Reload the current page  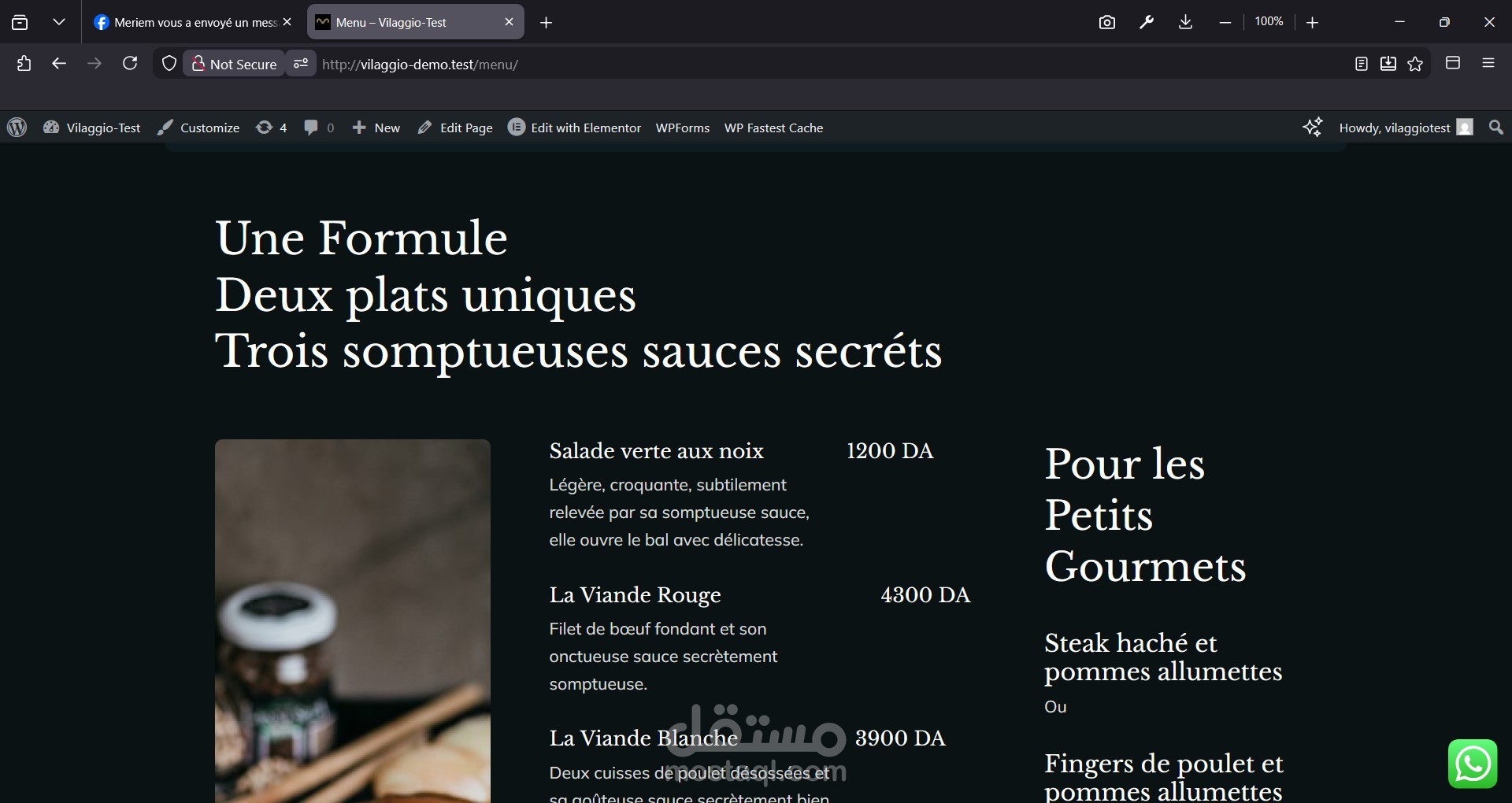coord(130,64)
